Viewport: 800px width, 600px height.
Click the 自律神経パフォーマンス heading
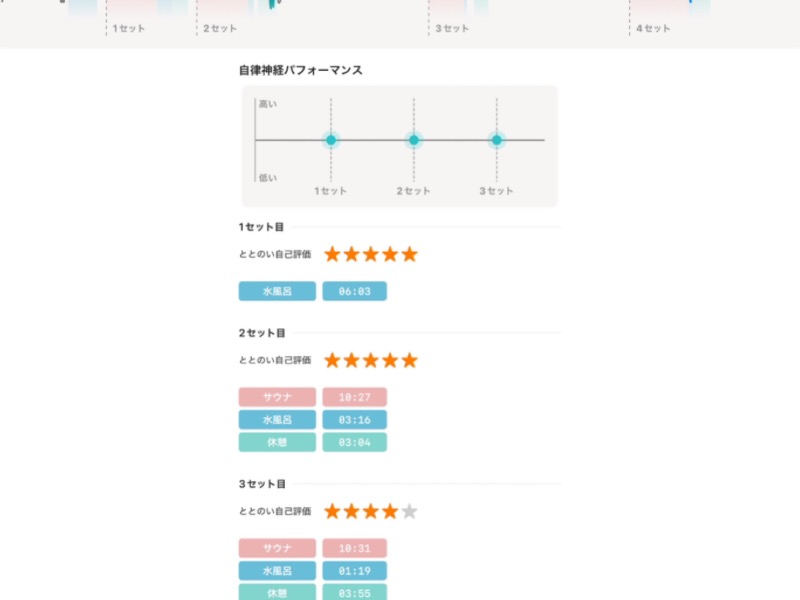point(300,70)
